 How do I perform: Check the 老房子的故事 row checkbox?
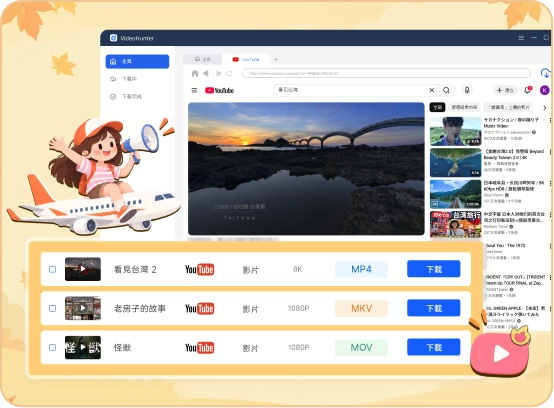pyautogui.click(x=52, y=308)
